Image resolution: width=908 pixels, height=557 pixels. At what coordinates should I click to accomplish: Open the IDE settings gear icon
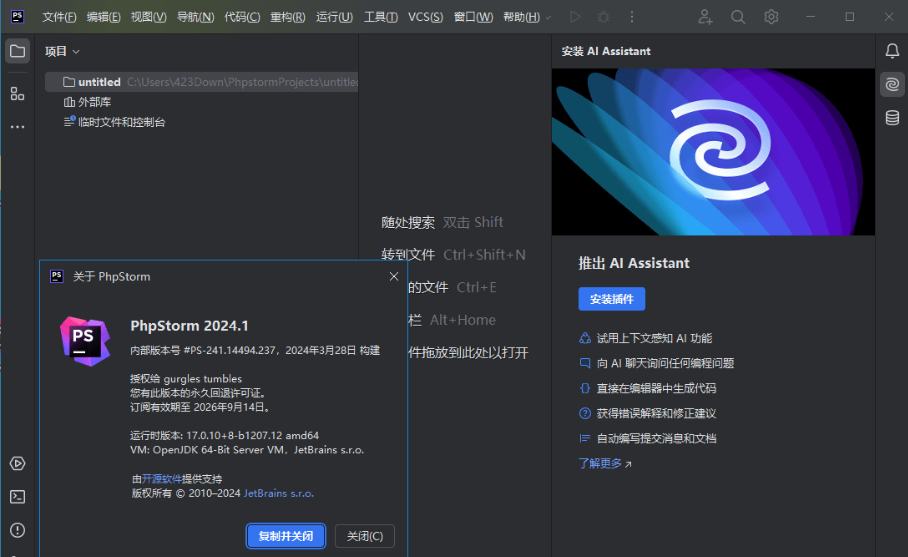(771, 17)
